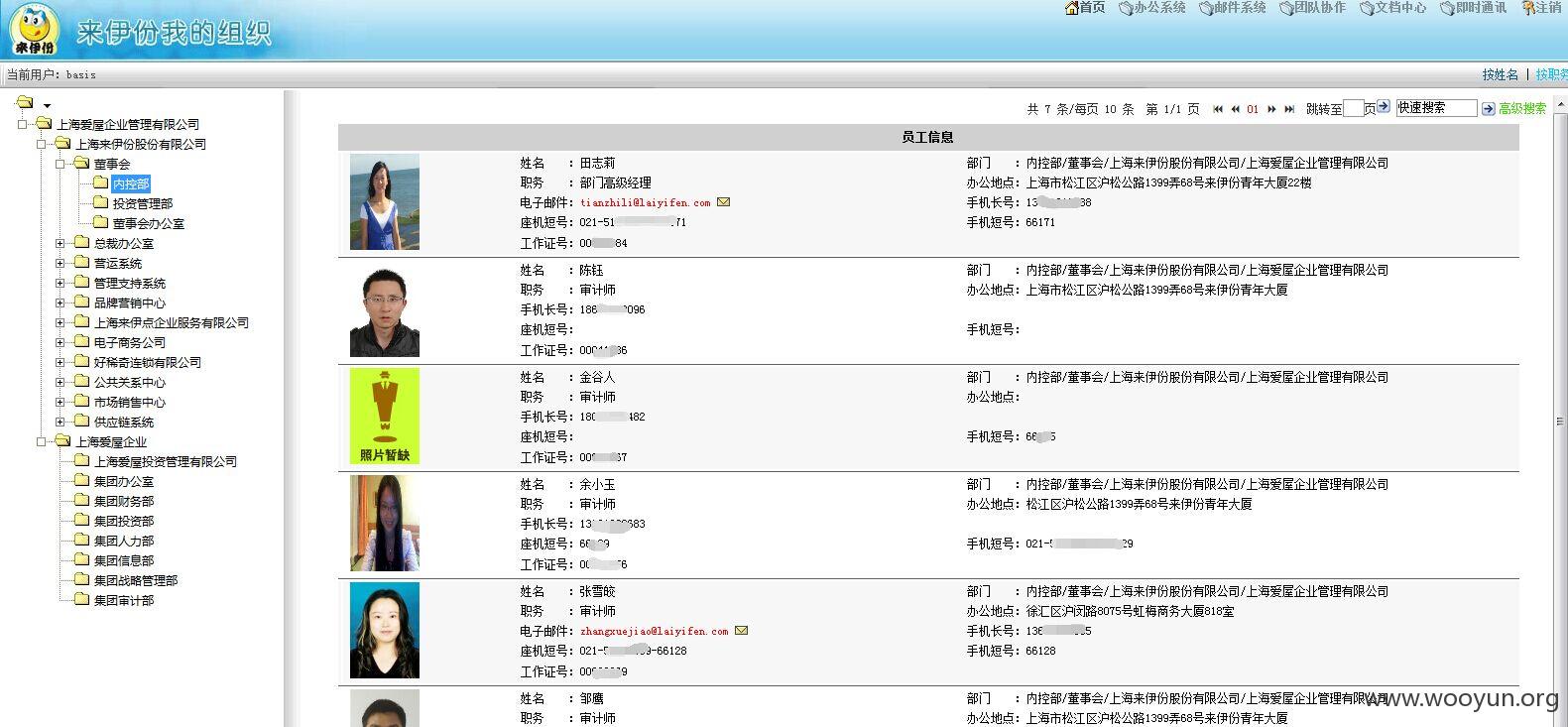Open 陈钰's profile photo
Viewport: 1568px width, 727px height.
385,308
